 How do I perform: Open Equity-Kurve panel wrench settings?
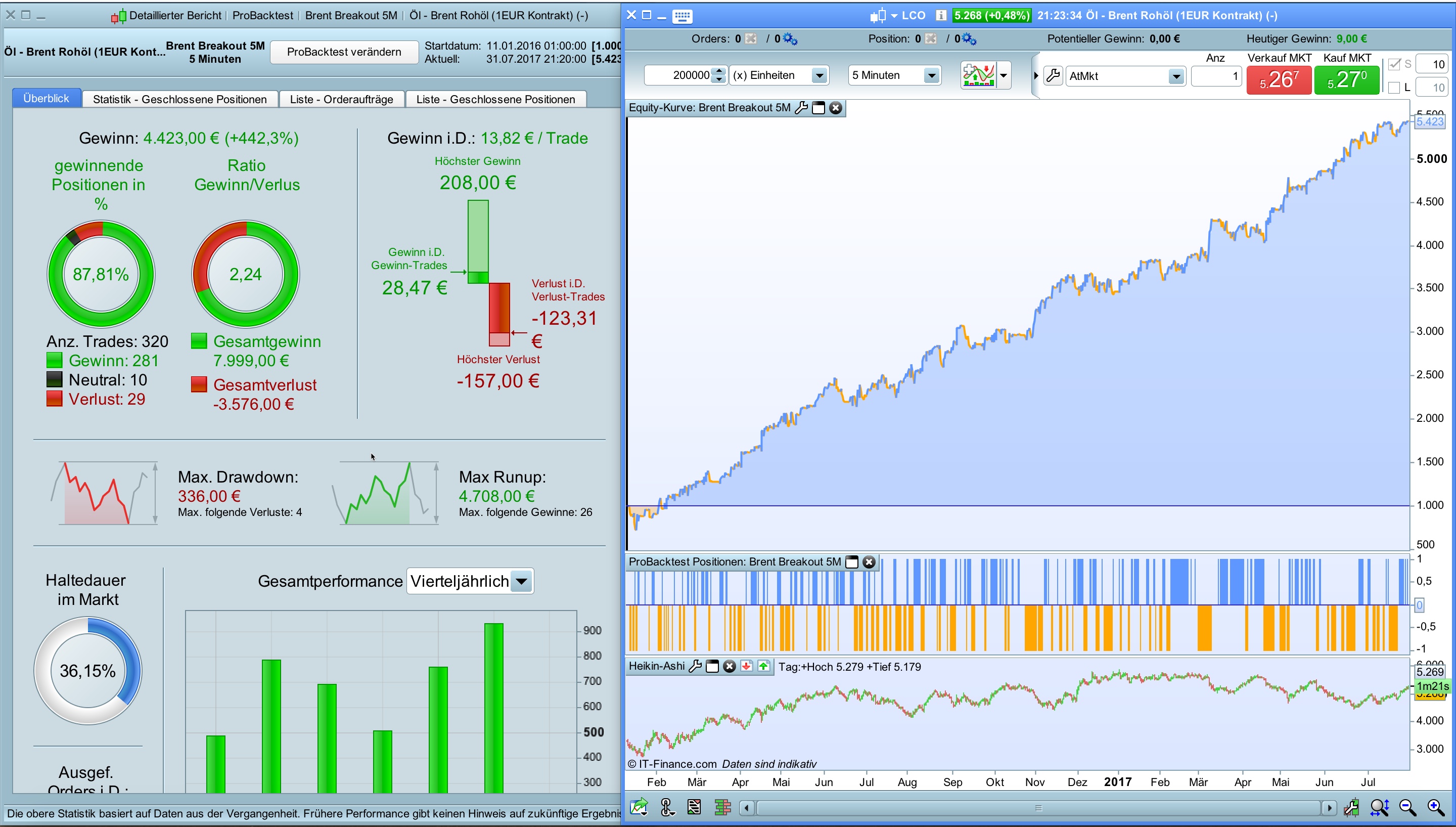coord(801,108)
